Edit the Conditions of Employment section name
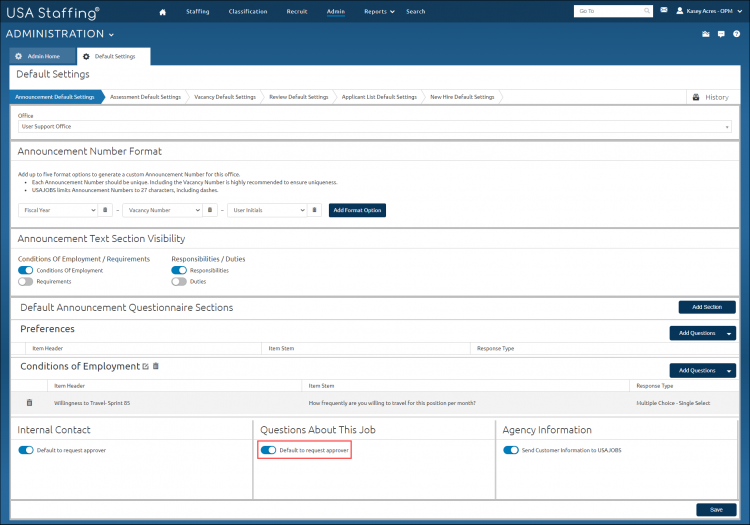Screen dimensions: 750x525 (x=145, y=366)
